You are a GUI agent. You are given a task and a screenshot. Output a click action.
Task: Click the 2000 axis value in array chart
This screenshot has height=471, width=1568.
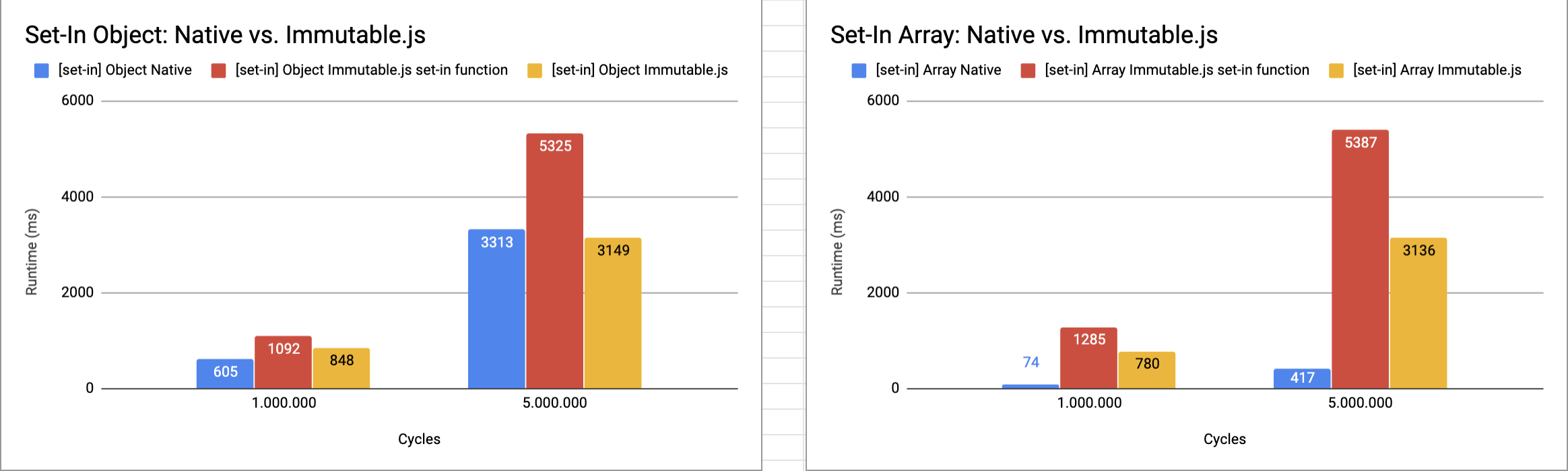click(883, 293)
